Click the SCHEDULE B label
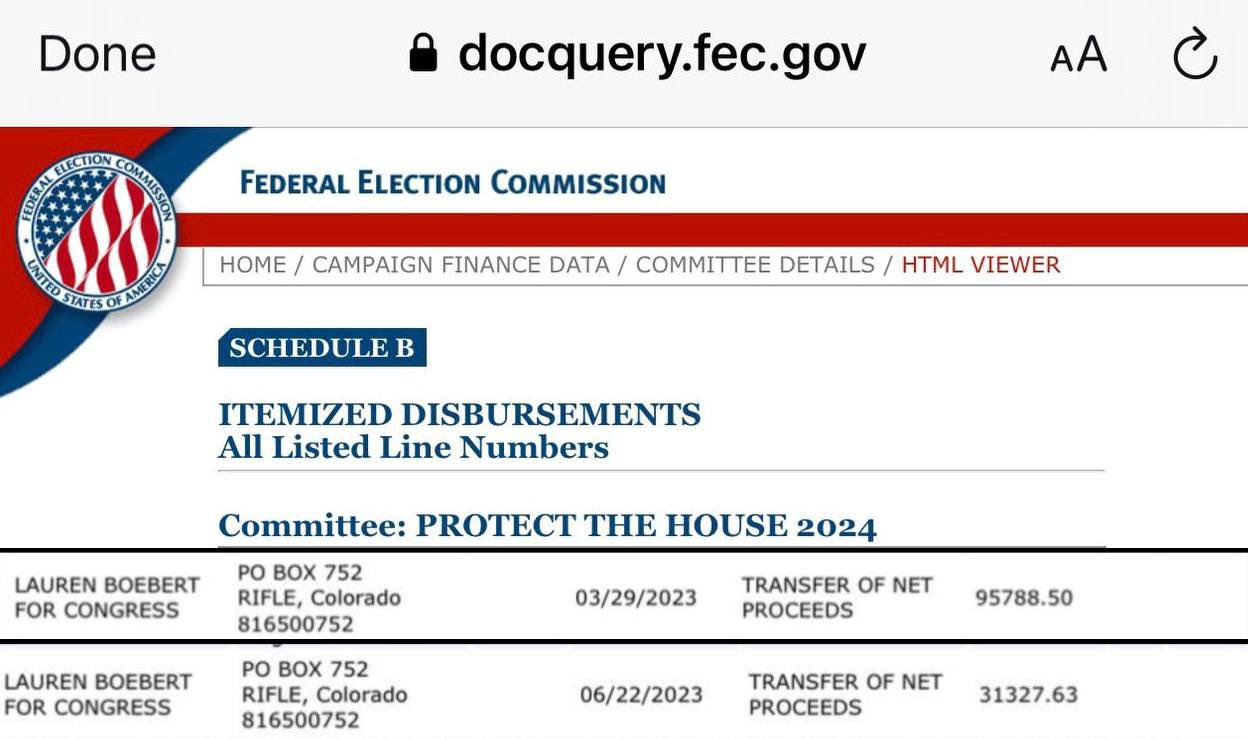The height and width of the screenshot is (739, 1248). [x=321, y=347]
